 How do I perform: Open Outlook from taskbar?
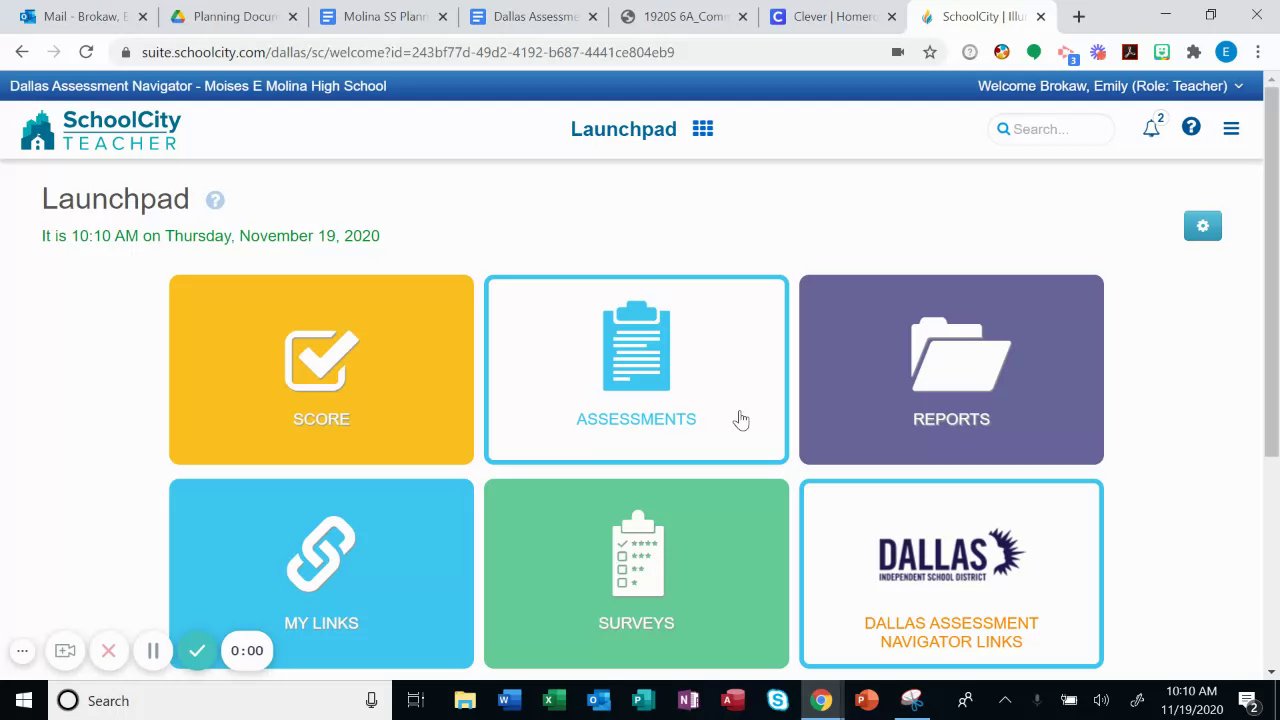point(599,701)
